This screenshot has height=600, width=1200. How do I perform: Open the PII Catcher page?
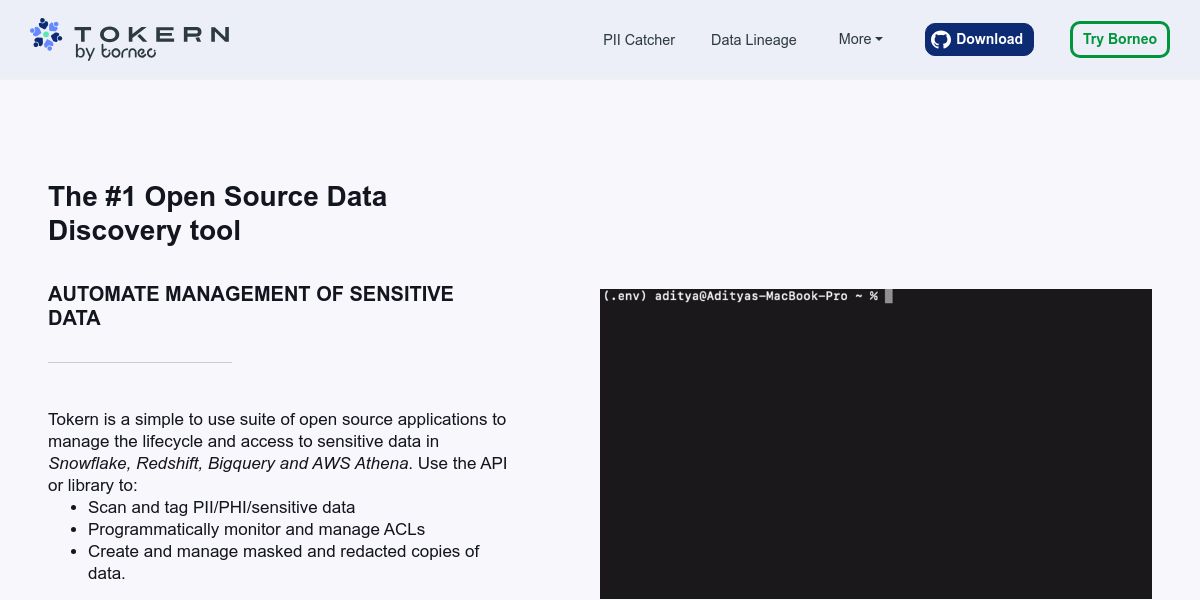[x=639, y=40]
